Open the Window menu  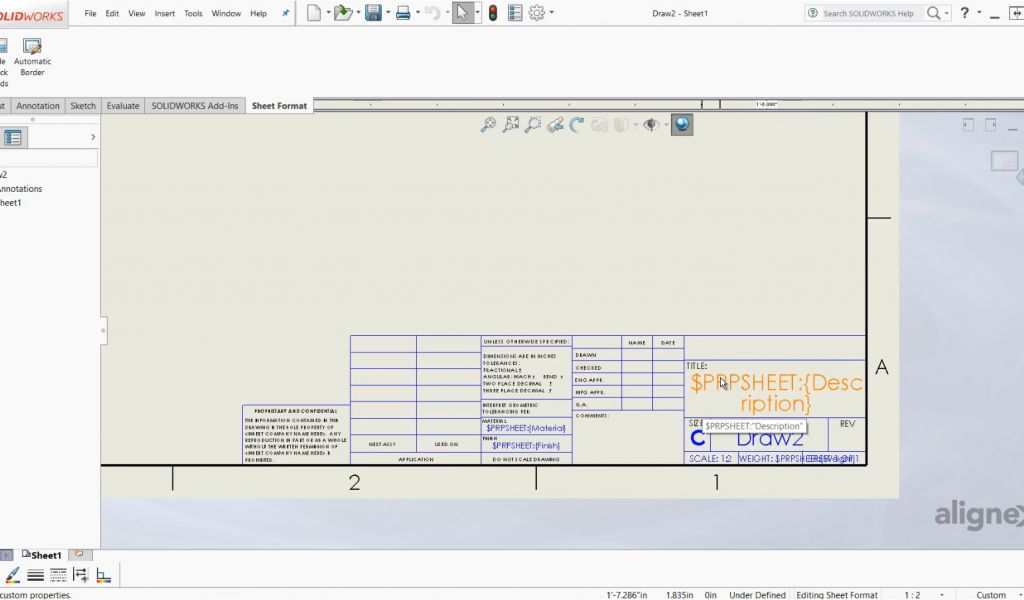226,13
